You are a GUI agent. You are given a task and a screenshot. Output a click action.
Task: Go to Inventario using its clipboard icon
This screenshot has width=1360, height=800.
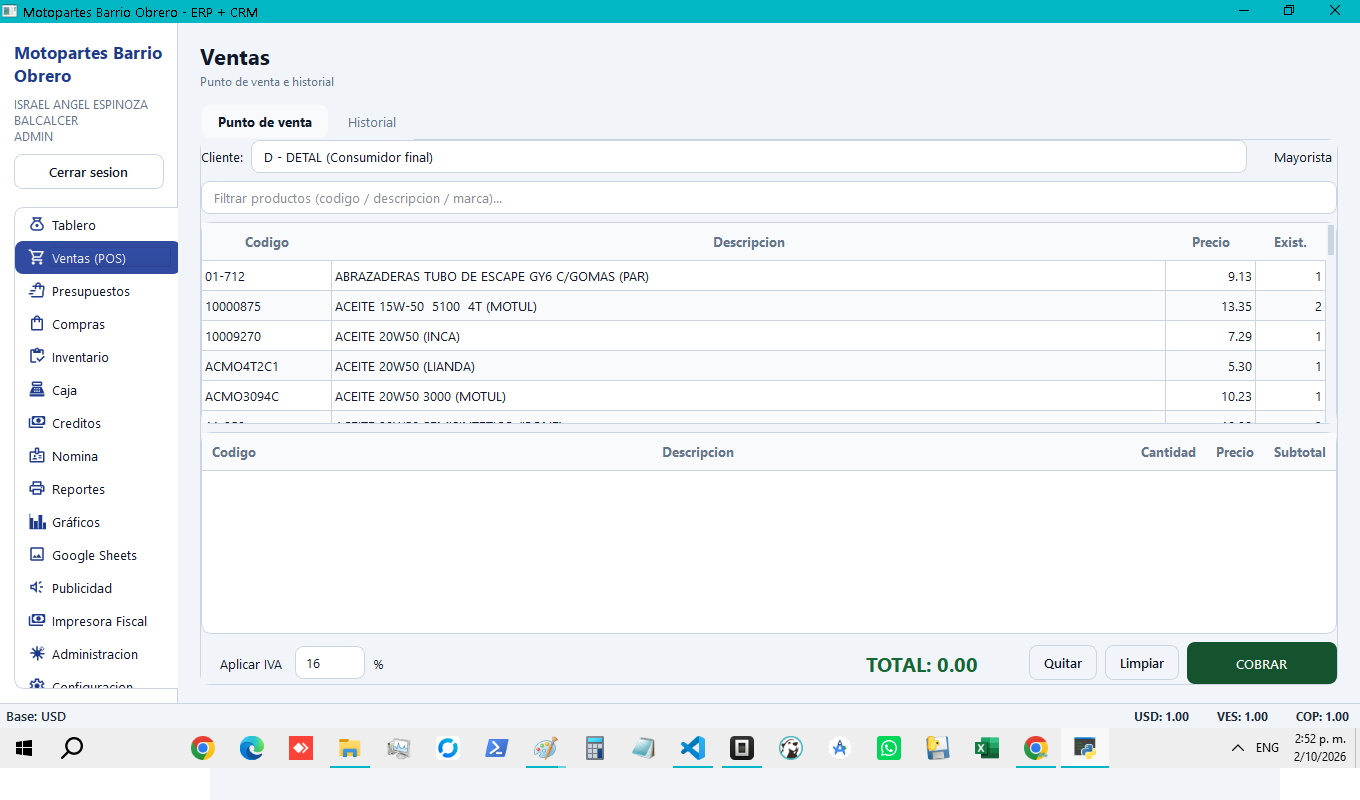point(37,357)
